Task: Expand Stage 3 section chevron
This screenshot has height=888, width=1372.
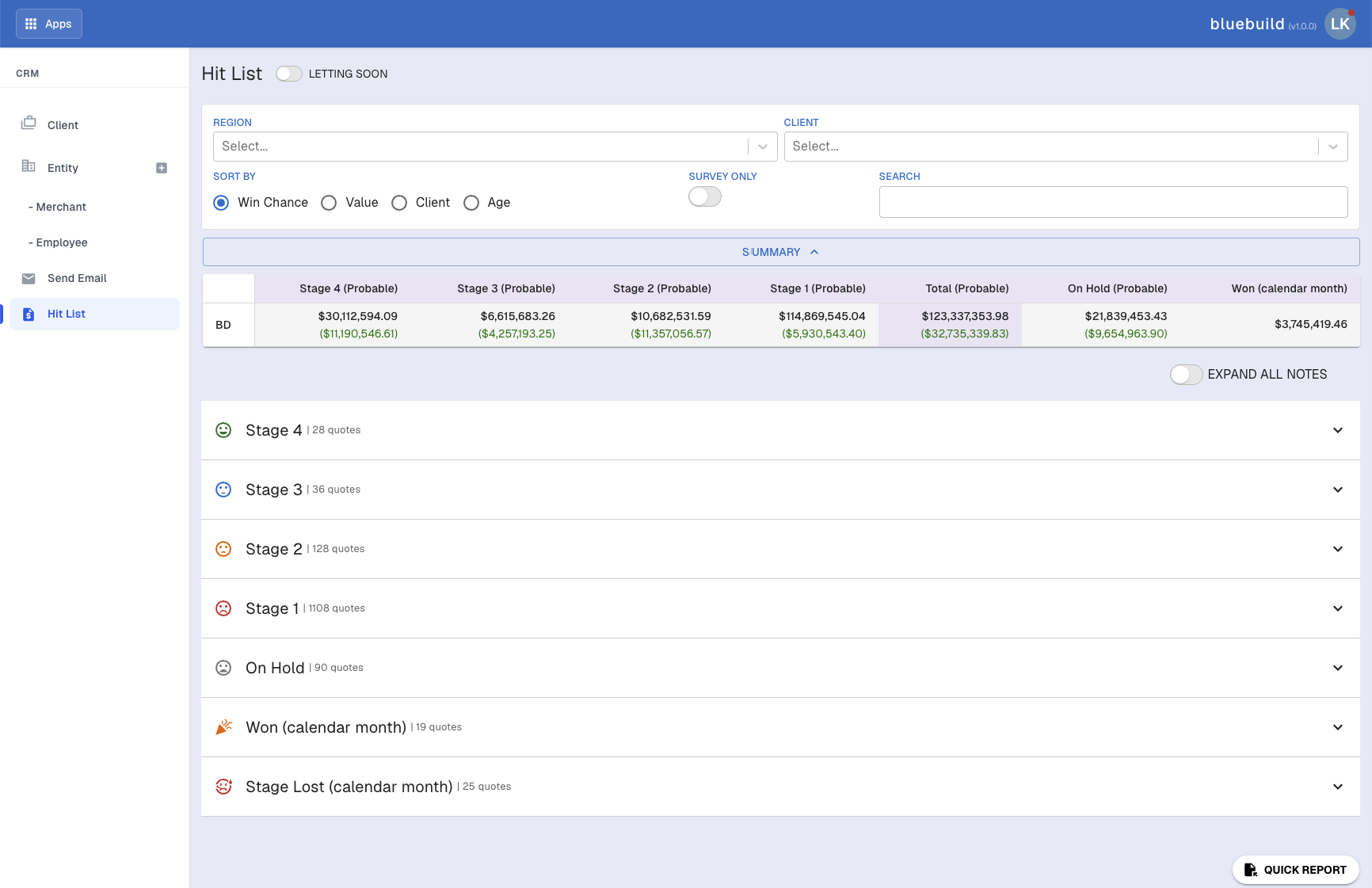Action: click(1338, 490)
